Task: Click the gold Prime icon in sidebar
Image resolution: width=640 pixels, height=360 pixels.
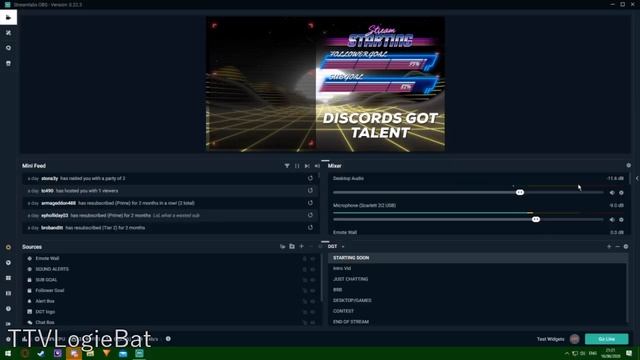Action: coord(8,247)
